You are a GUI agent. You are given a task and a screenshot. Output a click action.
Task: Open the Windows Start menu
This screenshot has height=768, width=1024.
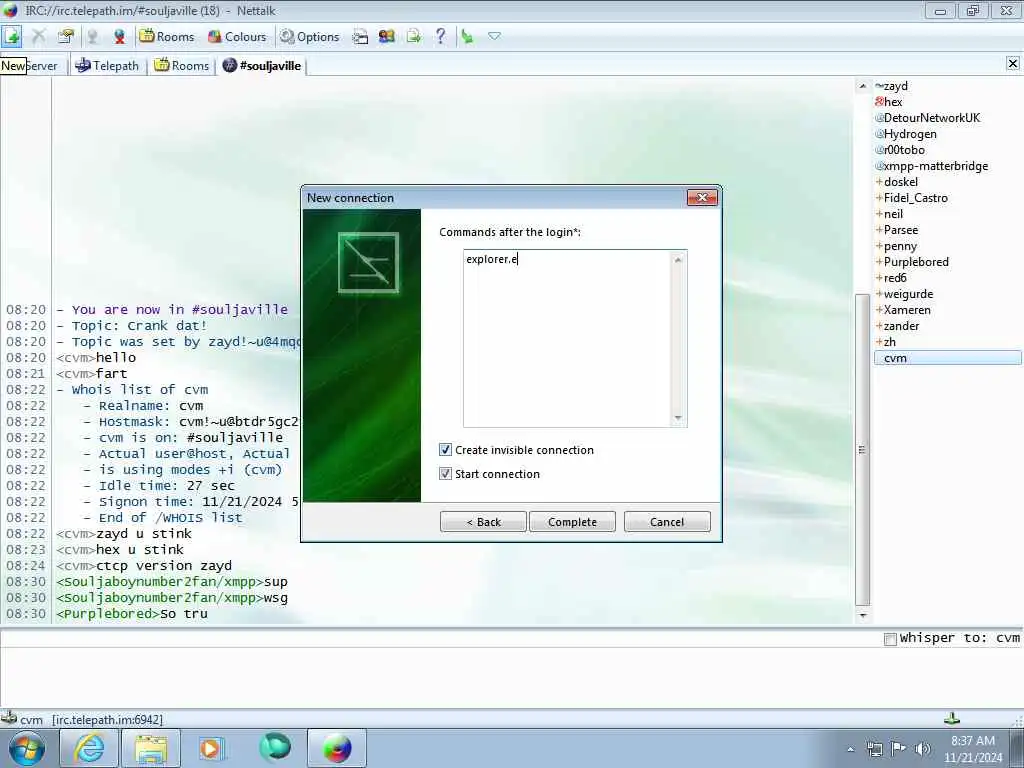(27, 748)
